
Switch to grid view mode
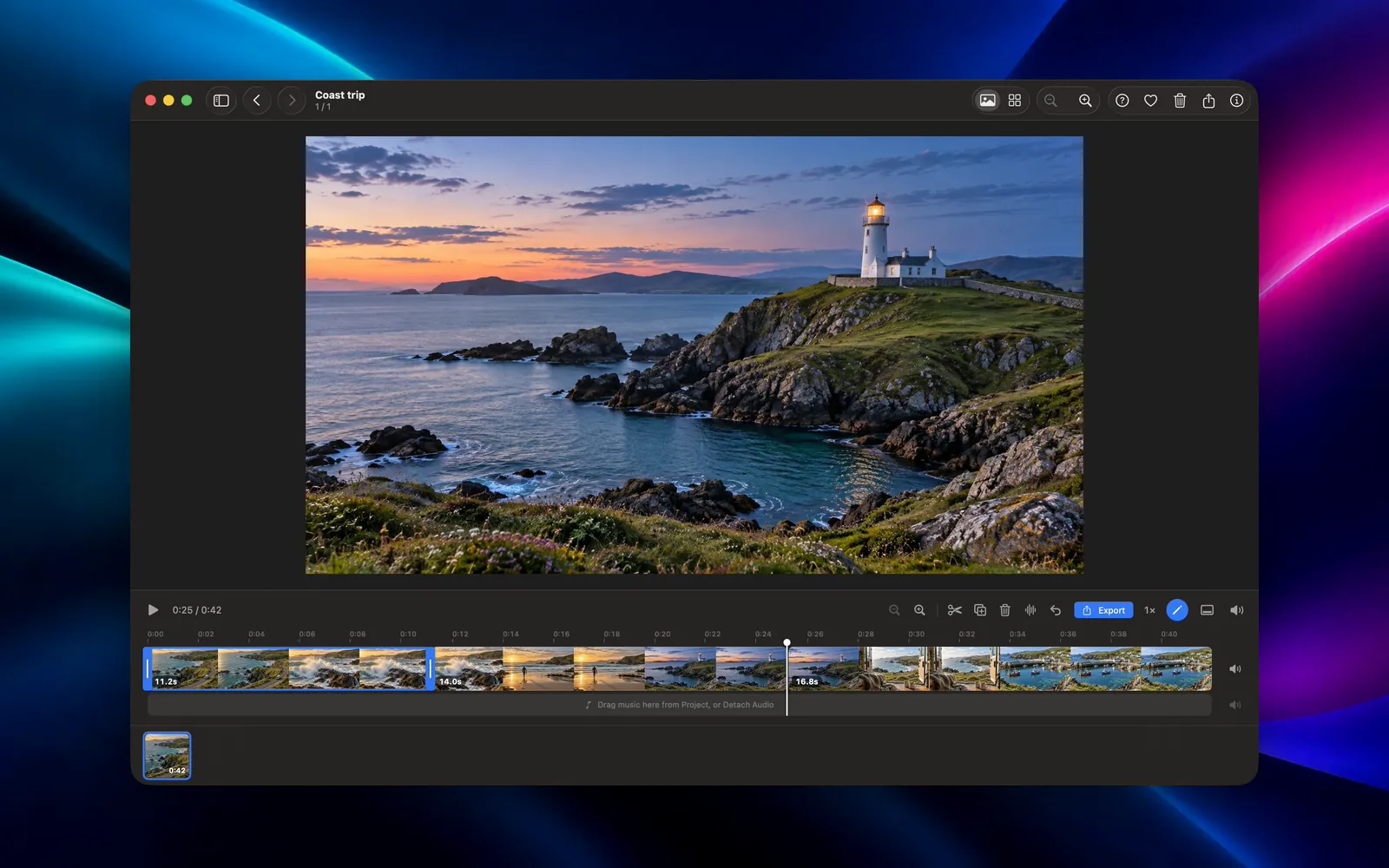pyautogui.click(x=1014, y=101)
